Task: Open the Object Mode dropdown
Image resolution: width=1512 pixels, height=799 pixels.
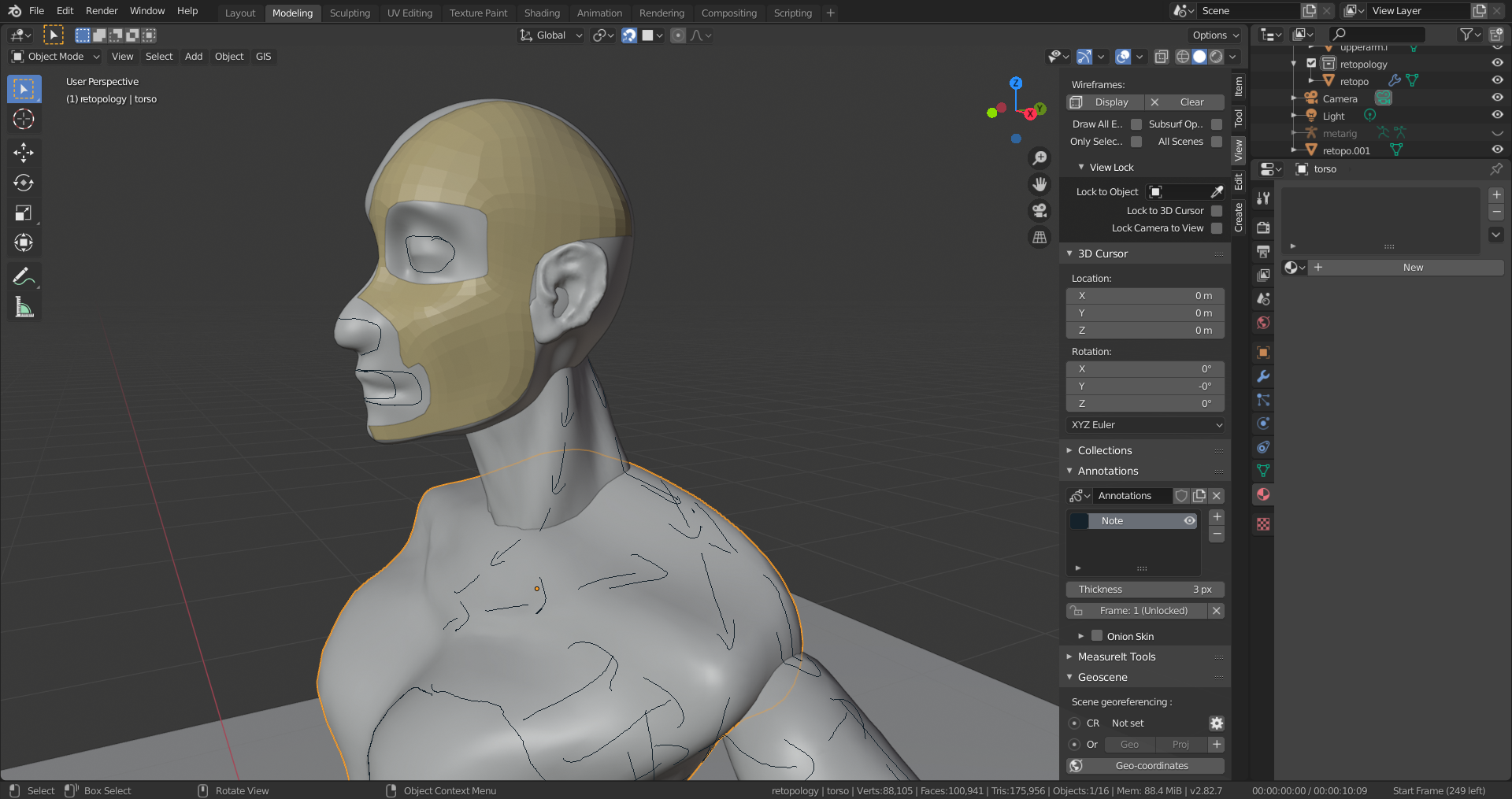Action: 55,57
